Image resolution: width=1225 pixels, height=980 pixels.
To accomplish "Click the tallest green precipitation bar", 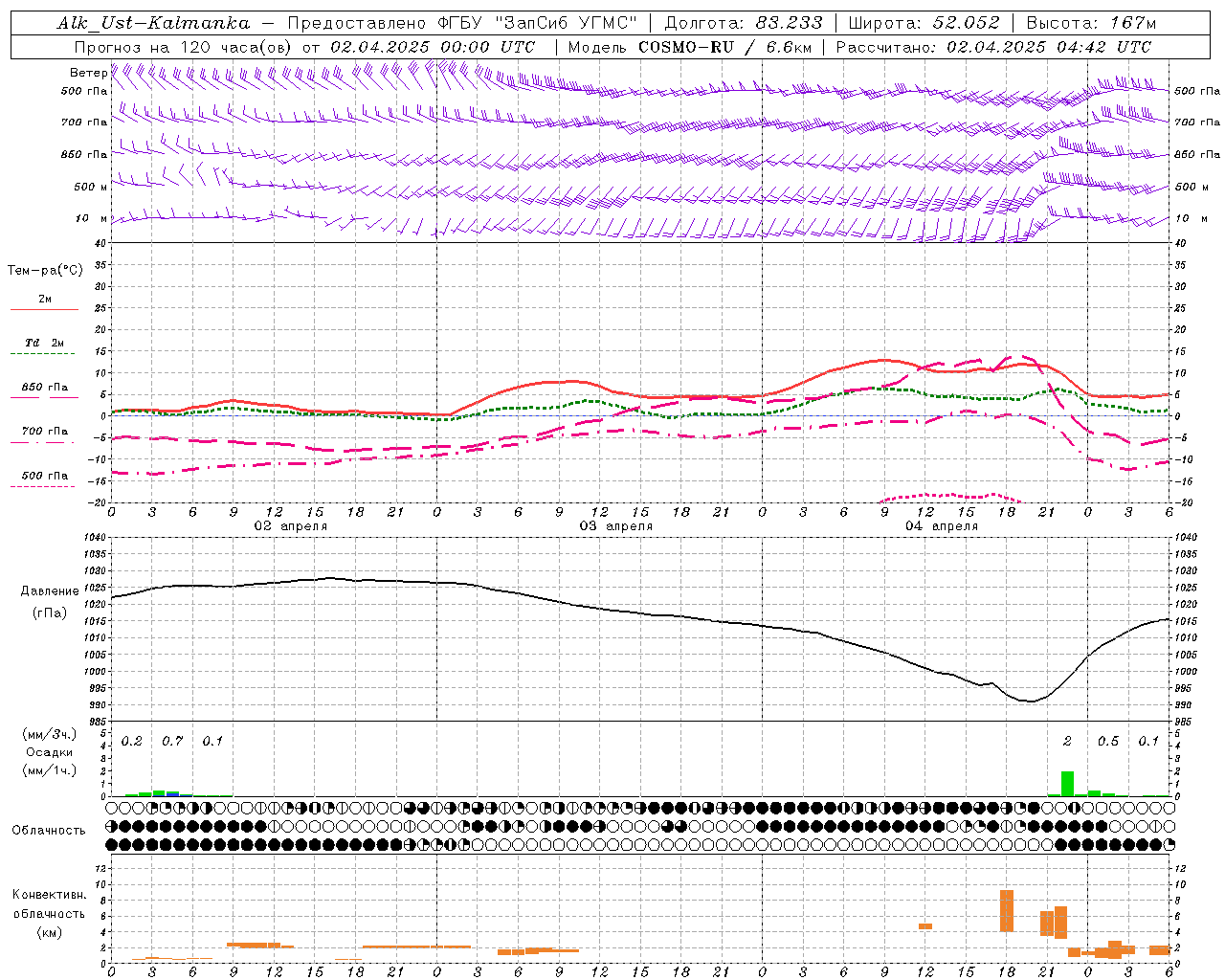I will click(x=1067, y=784).
